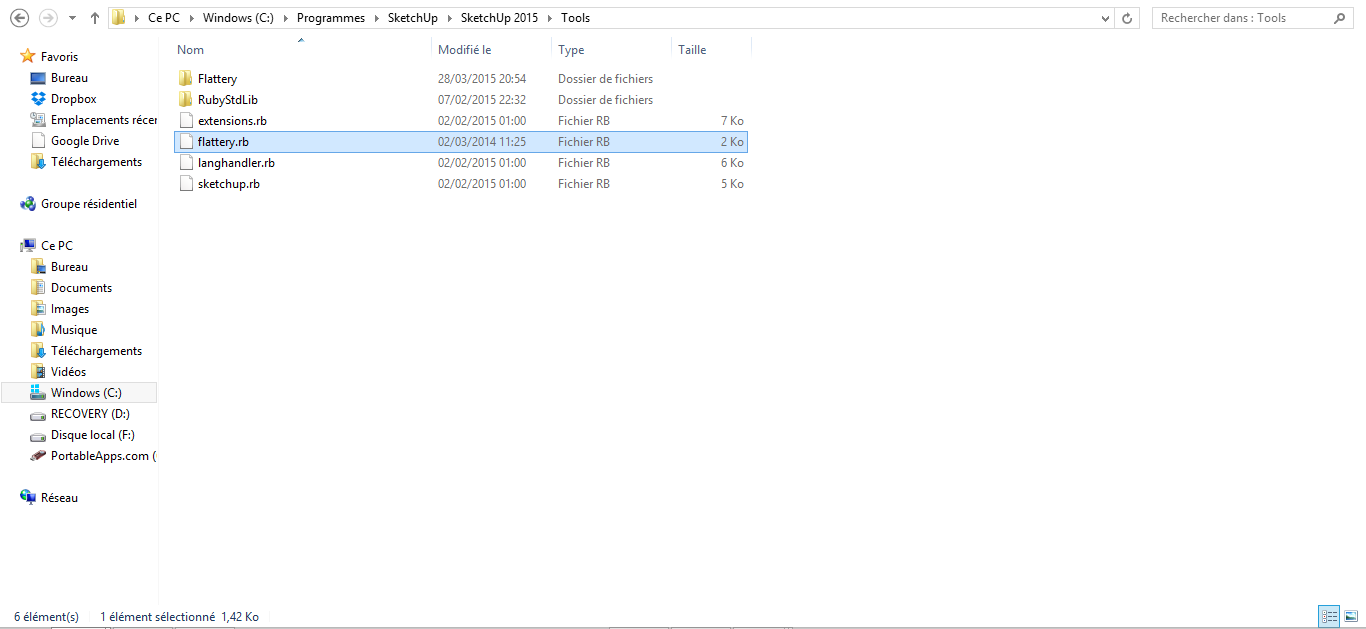Go up one folder level
Screen dimensions: 1366x629
(x=94, y=18)
